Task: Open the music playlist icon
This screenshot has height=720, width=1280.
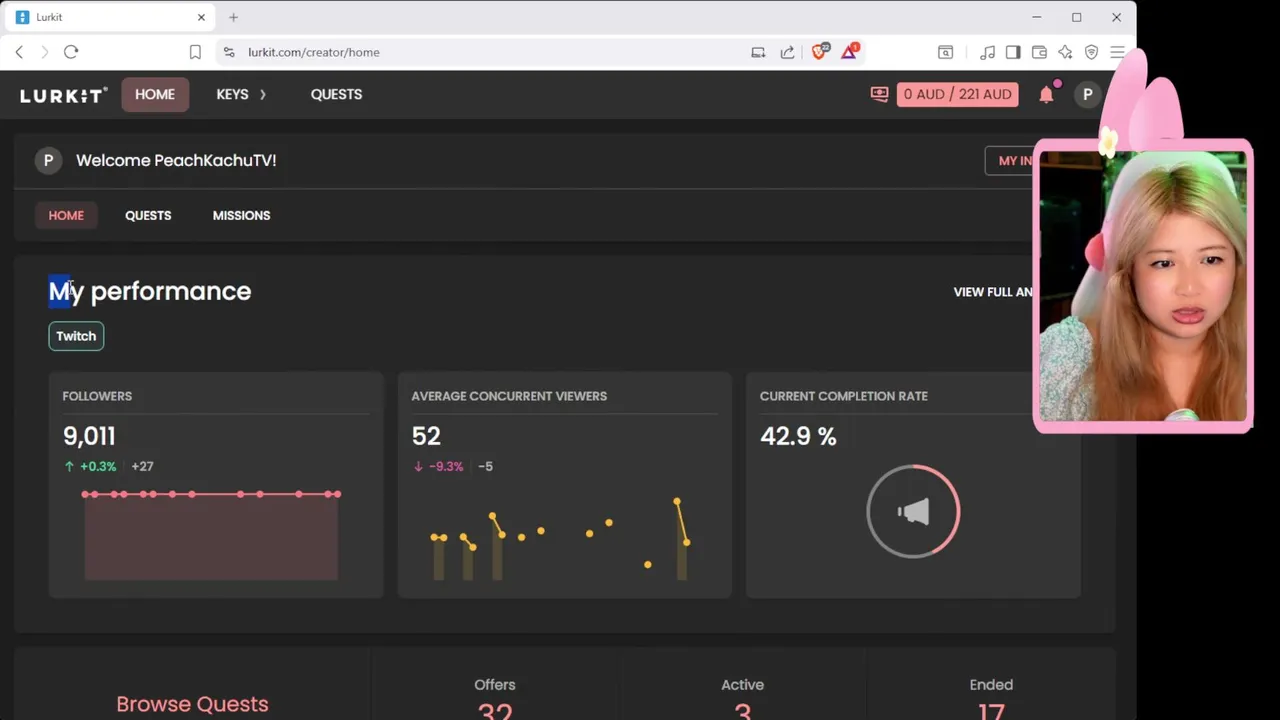Action: [x=987, y=52]
